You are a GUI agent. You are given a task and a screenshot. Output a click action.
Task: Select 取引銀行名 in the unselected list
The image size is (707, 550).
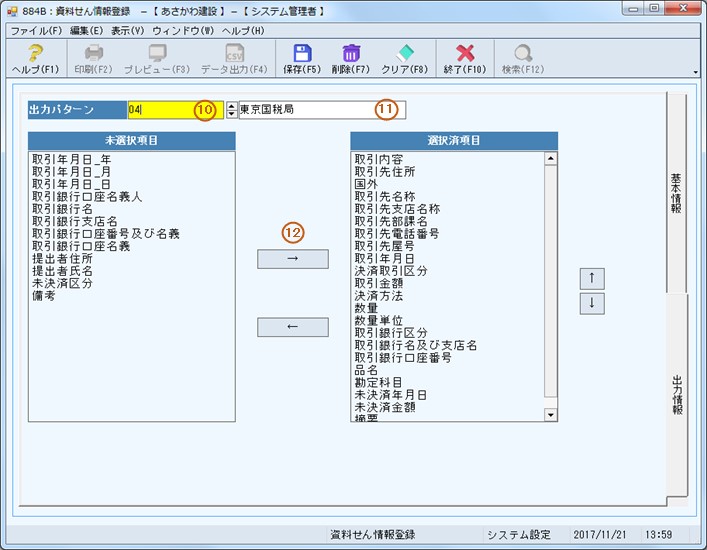tap(61, 208)
